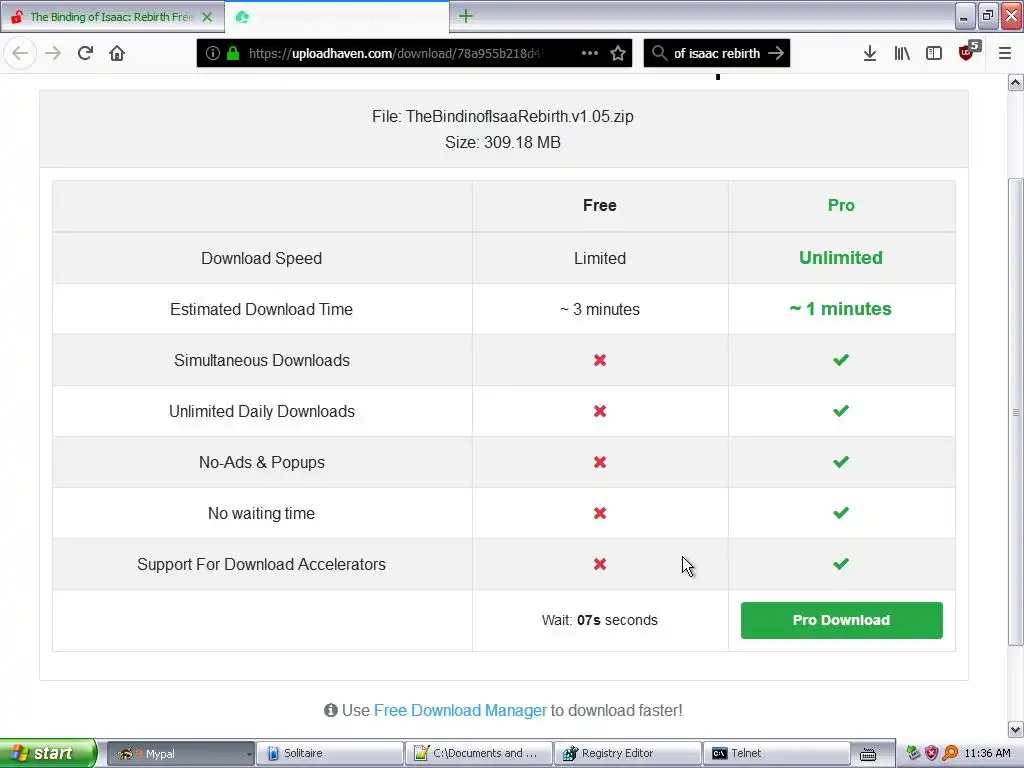The image size is (1024, 768).
Task: Click red X for Simultaneous Downloads
Action: coord(600,360)
